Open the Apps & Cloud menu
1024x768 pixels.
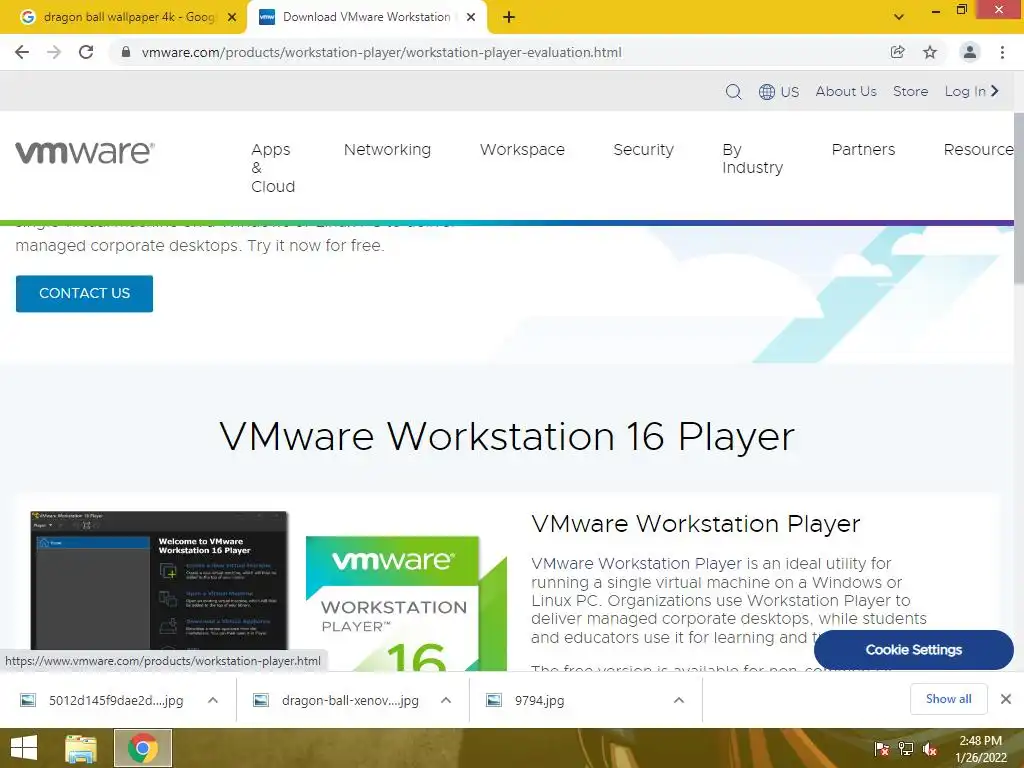[x=273, y=168]
